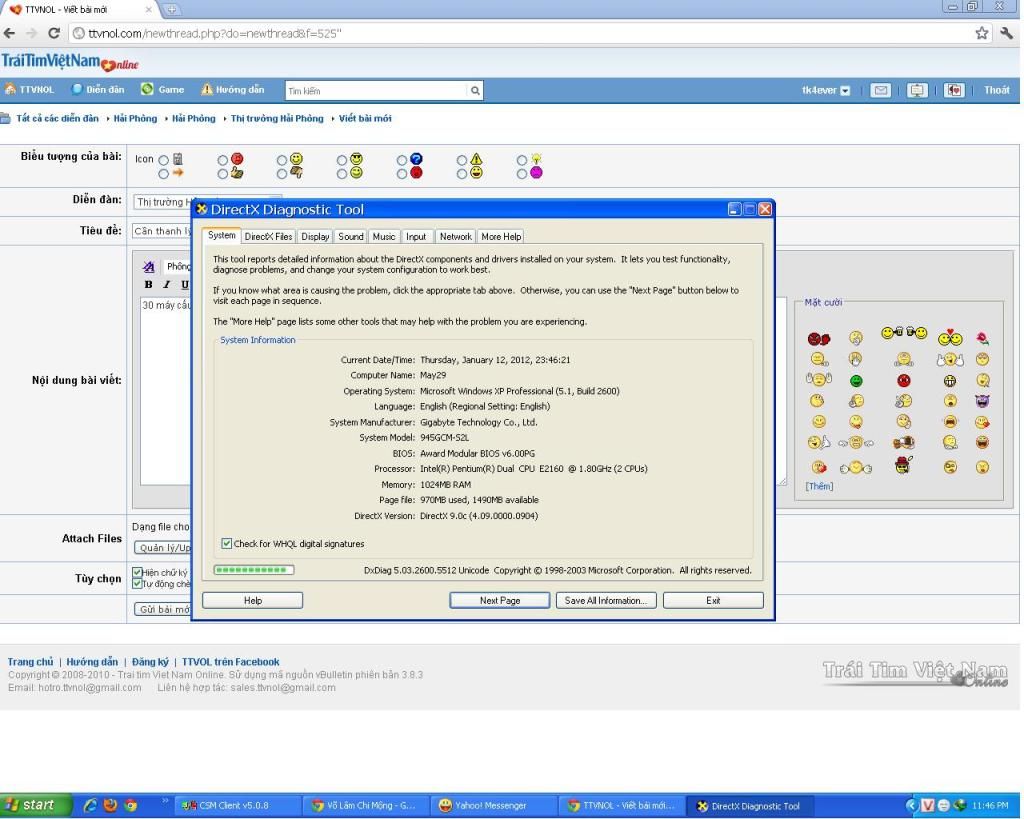Screen dimensions: 1024x819
Task: Select the light bulb post icon radio
Action: point(521,160)
